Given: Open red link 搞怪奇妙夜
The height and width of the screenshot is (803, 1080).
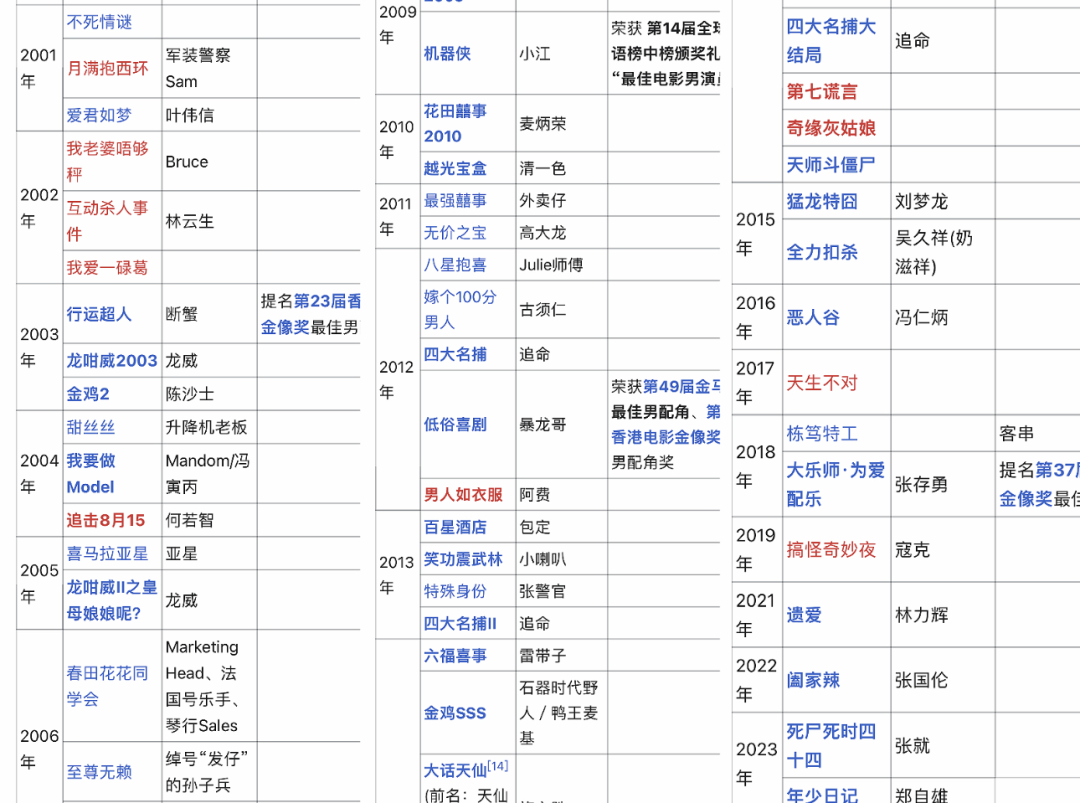Looking at the screenshot, I should click(x=831, y=550).
